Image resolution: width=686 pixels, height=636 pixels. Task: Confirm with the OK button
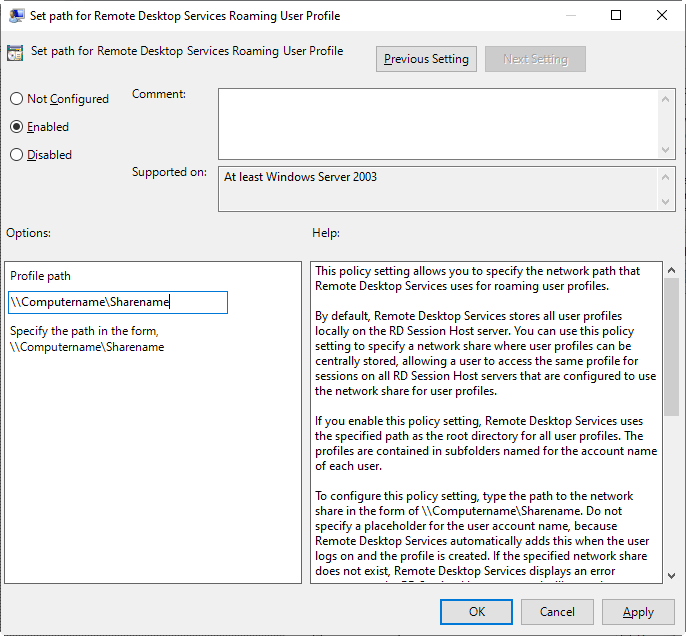pyautogui.click(x=476, y=612)
